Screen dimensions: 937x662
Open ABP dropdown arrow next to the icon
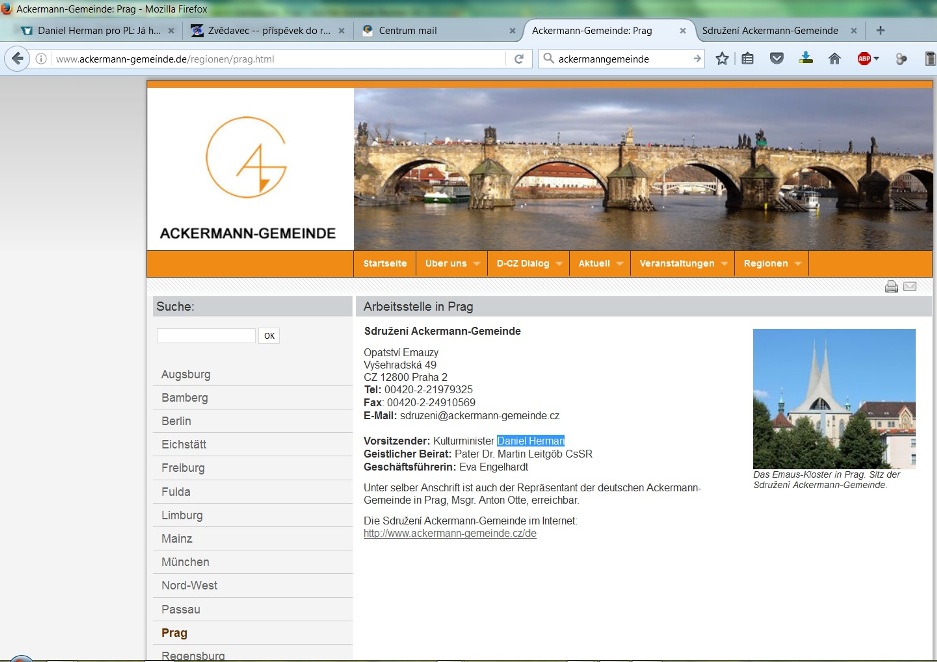click(876, 59)
